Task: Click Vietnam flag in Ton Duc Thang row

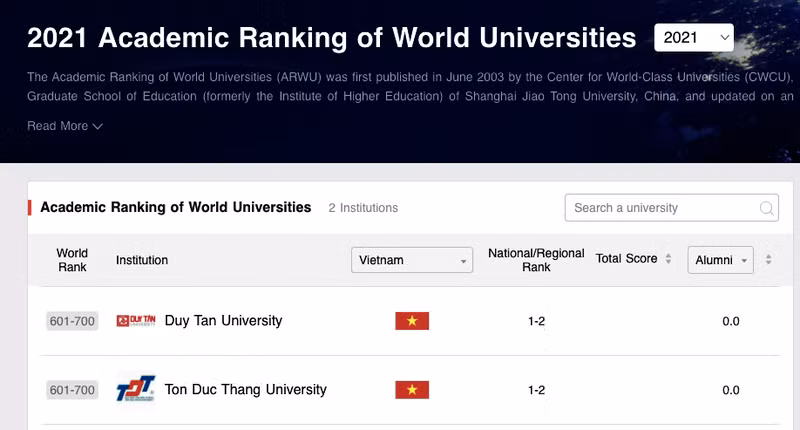Action: tap(412, 390)
